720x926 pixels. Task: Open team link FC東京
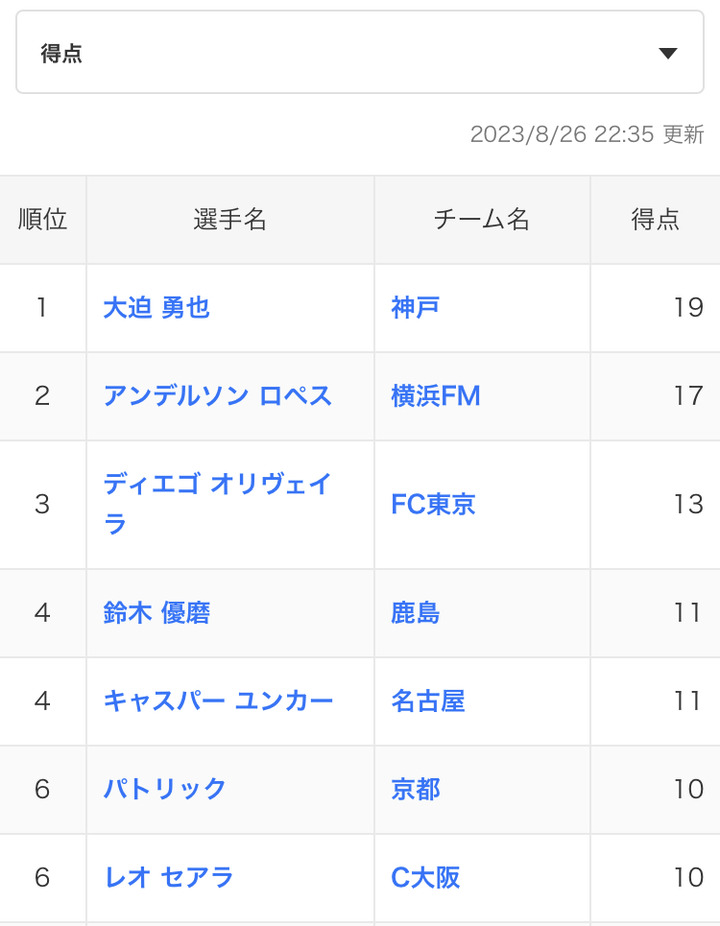(433, 503)
